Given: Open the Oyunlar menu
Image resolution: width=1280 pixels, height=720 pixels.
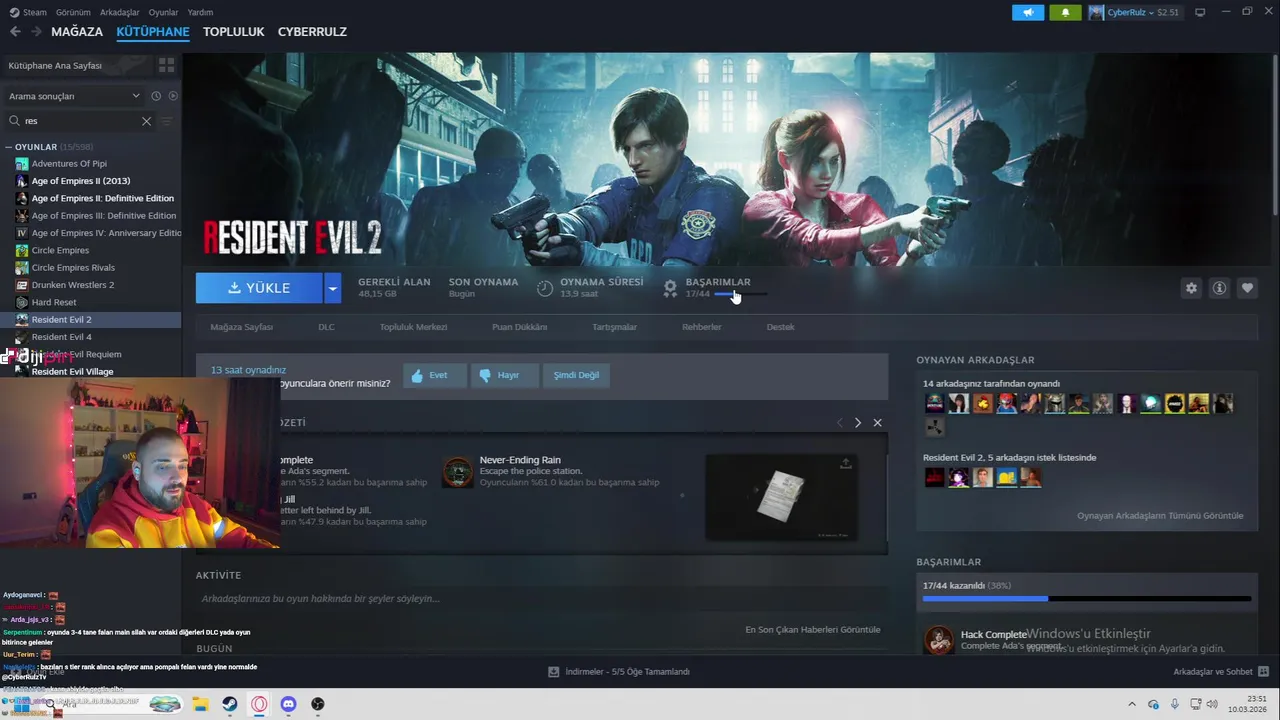Looking at the screenshot, I should [x=164, y=12].
